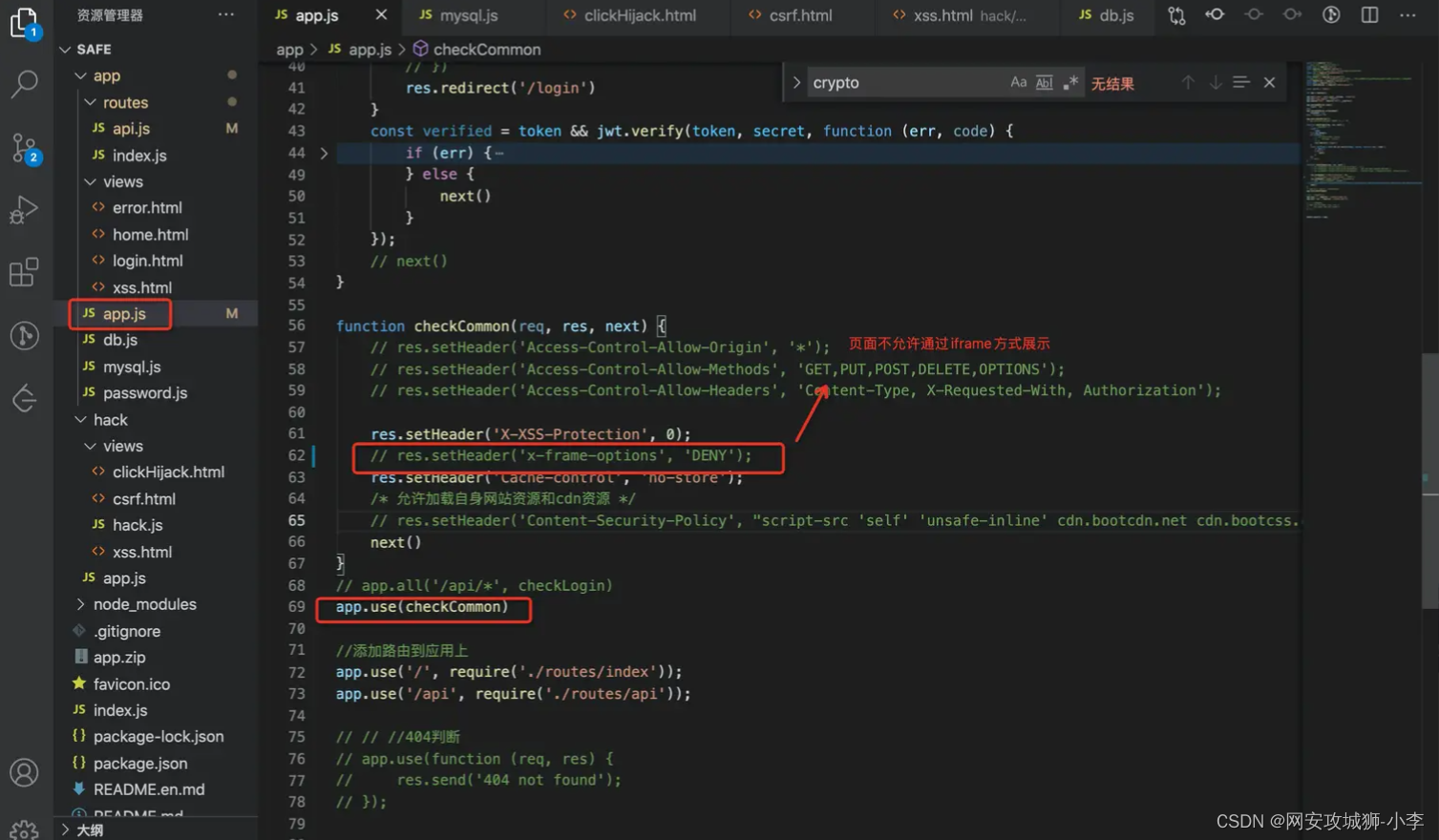The image size is (1439, 840).
Task: Click the app breadcrumb segment
Action: (x=289, y=50)
